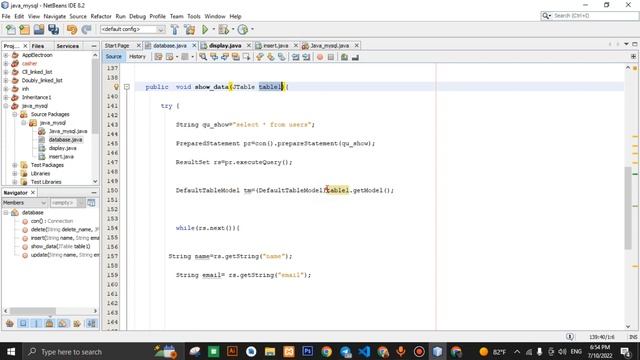Toggle Show Fields filter in Navigator
The height and width of the screenshot is (360, 640).
click(x=23, y=323)
